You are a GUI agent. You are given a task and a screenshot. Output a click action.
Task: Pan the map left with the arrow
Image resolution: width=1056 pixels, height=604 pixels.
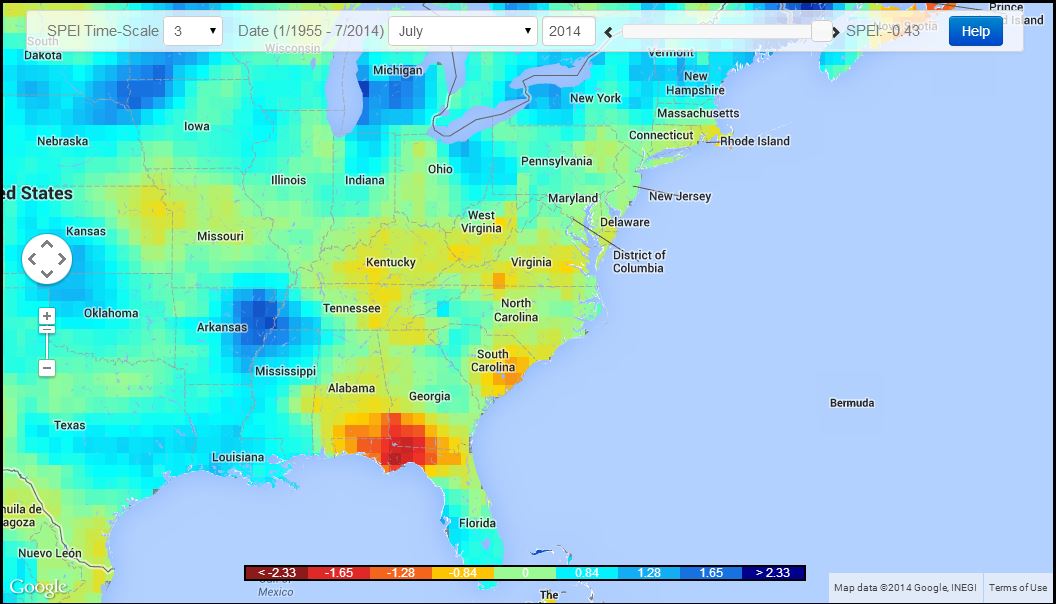[32, 260]
